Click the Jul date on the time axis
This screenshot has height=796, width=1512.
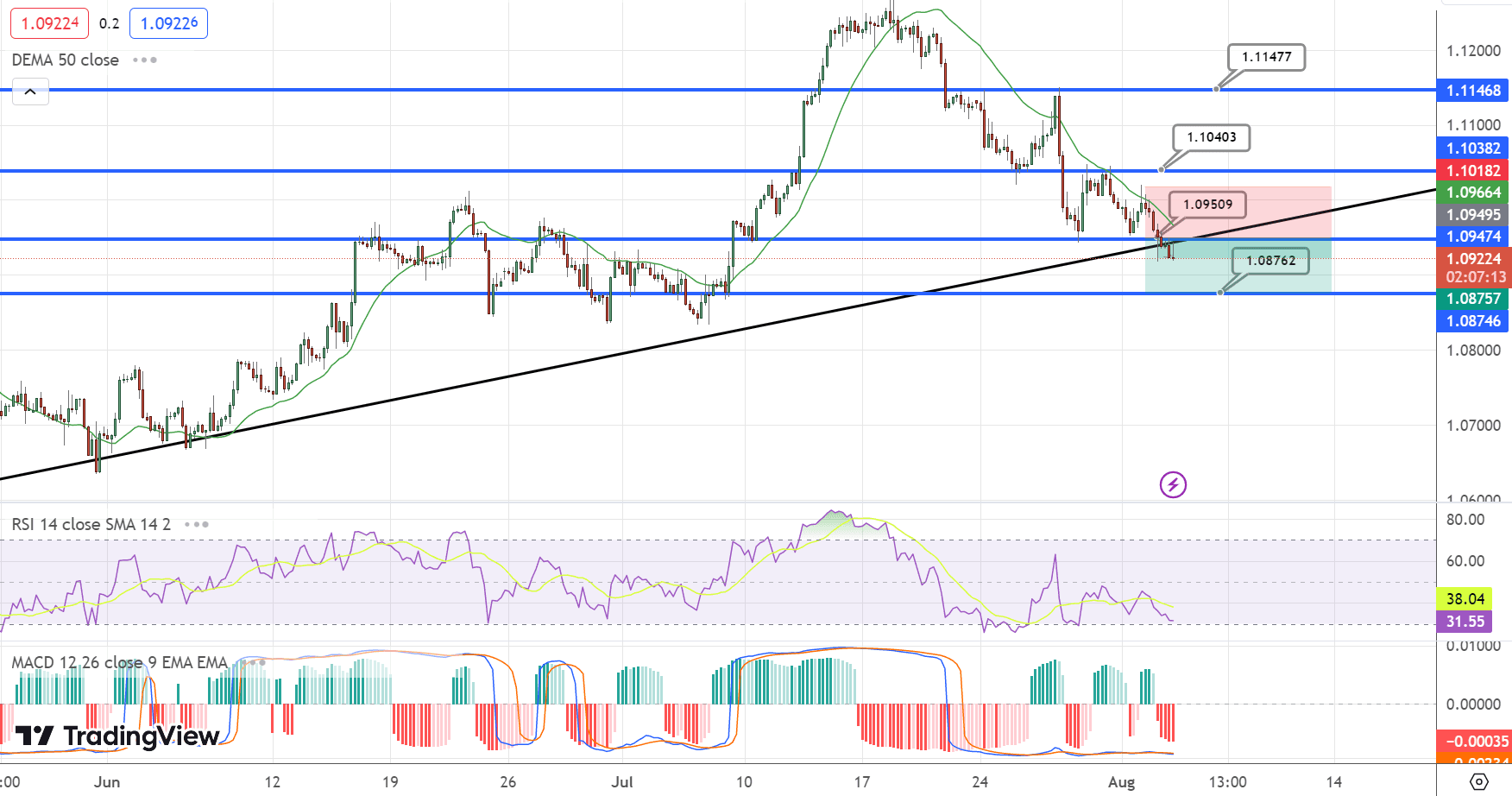pos(621,782)
